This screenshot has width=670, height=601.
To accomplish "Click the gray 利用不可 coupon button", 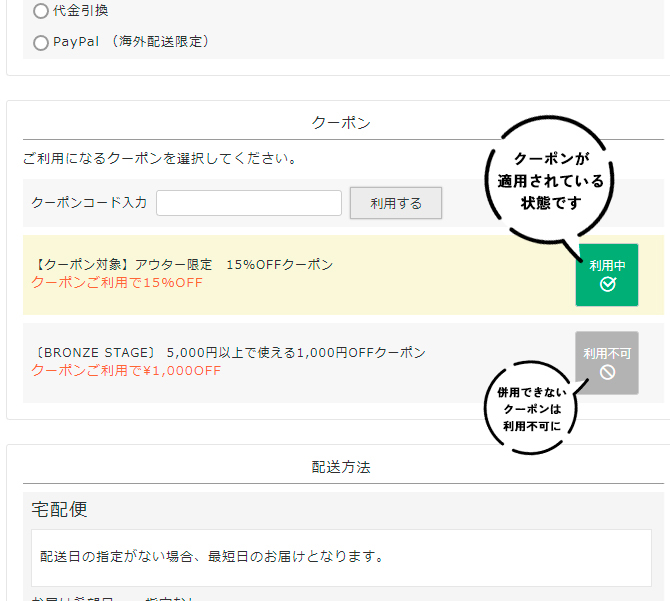I will [607, 362].
